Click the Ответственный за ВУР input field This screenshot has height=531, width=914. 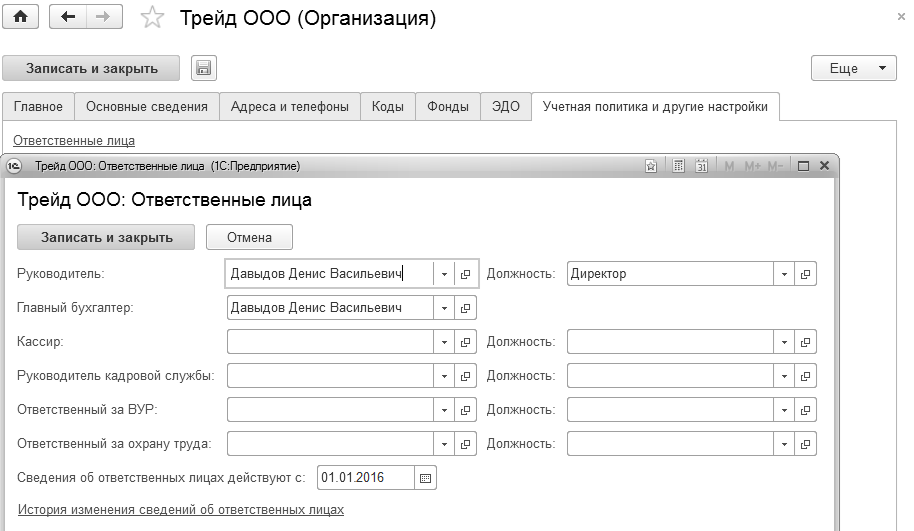(330, 410)
